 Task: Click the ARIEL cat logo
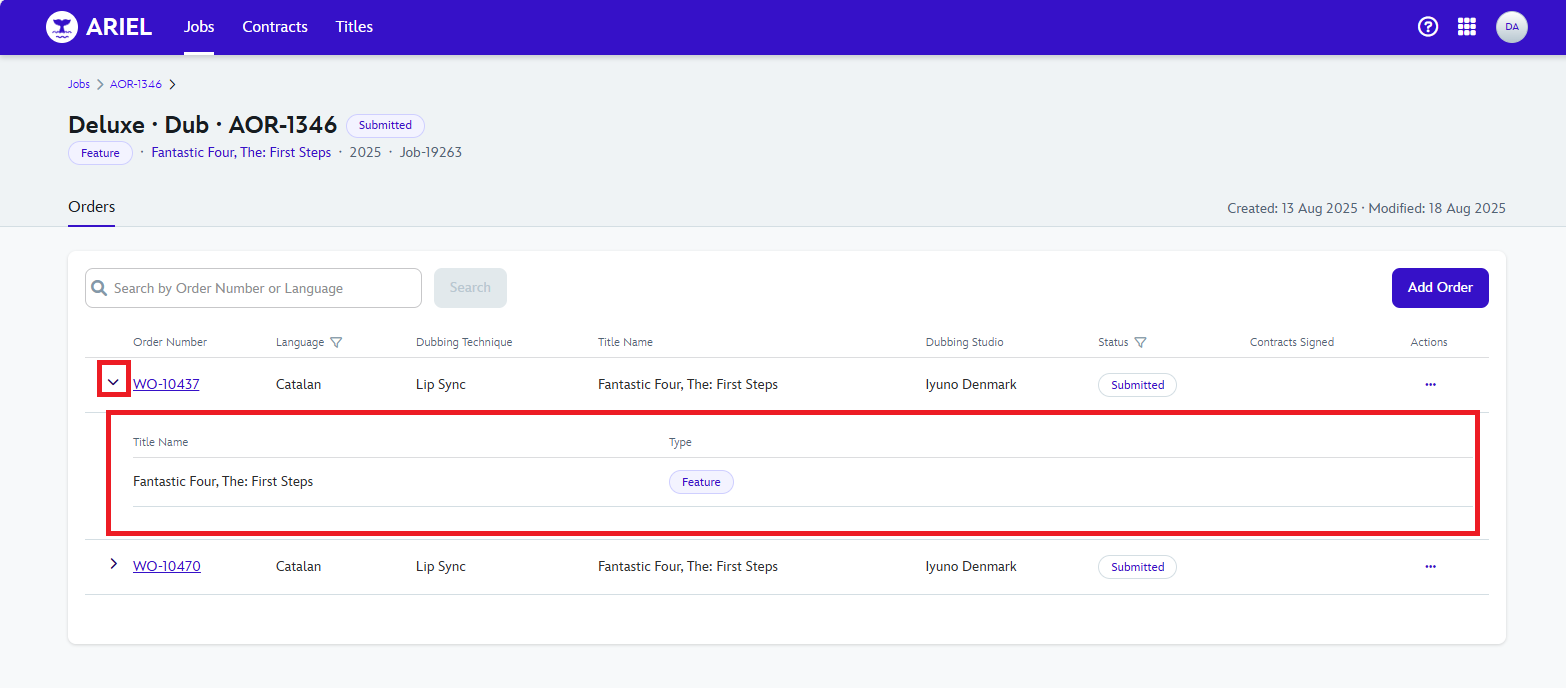[61, 27]
